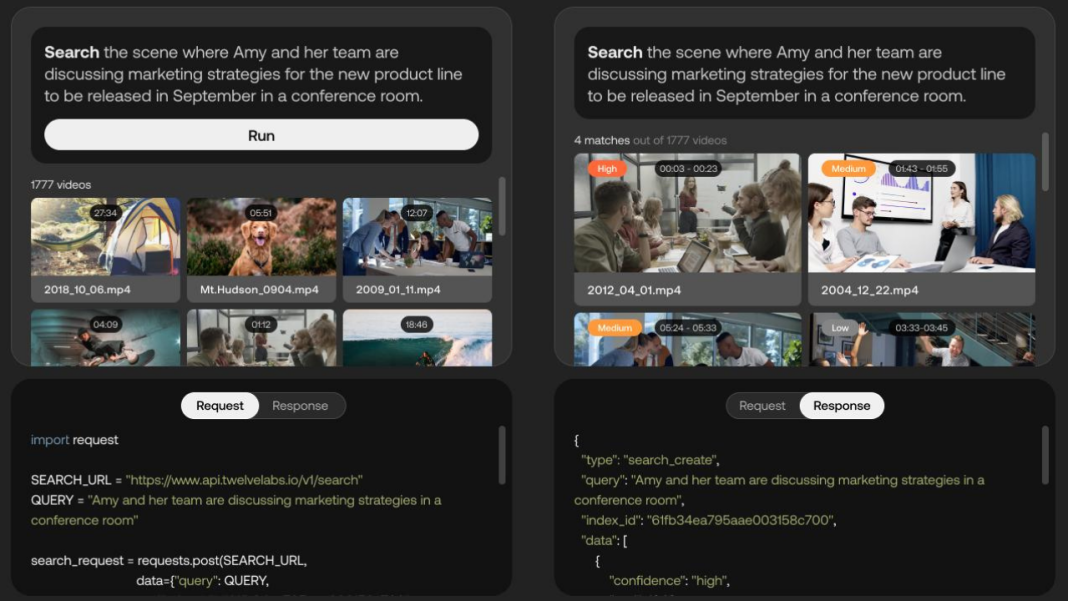This screenshot has height=601, width=1068.
Task: Click the SEARCH_URL twelvelabs API link string
Action: (x=244, y=480)
